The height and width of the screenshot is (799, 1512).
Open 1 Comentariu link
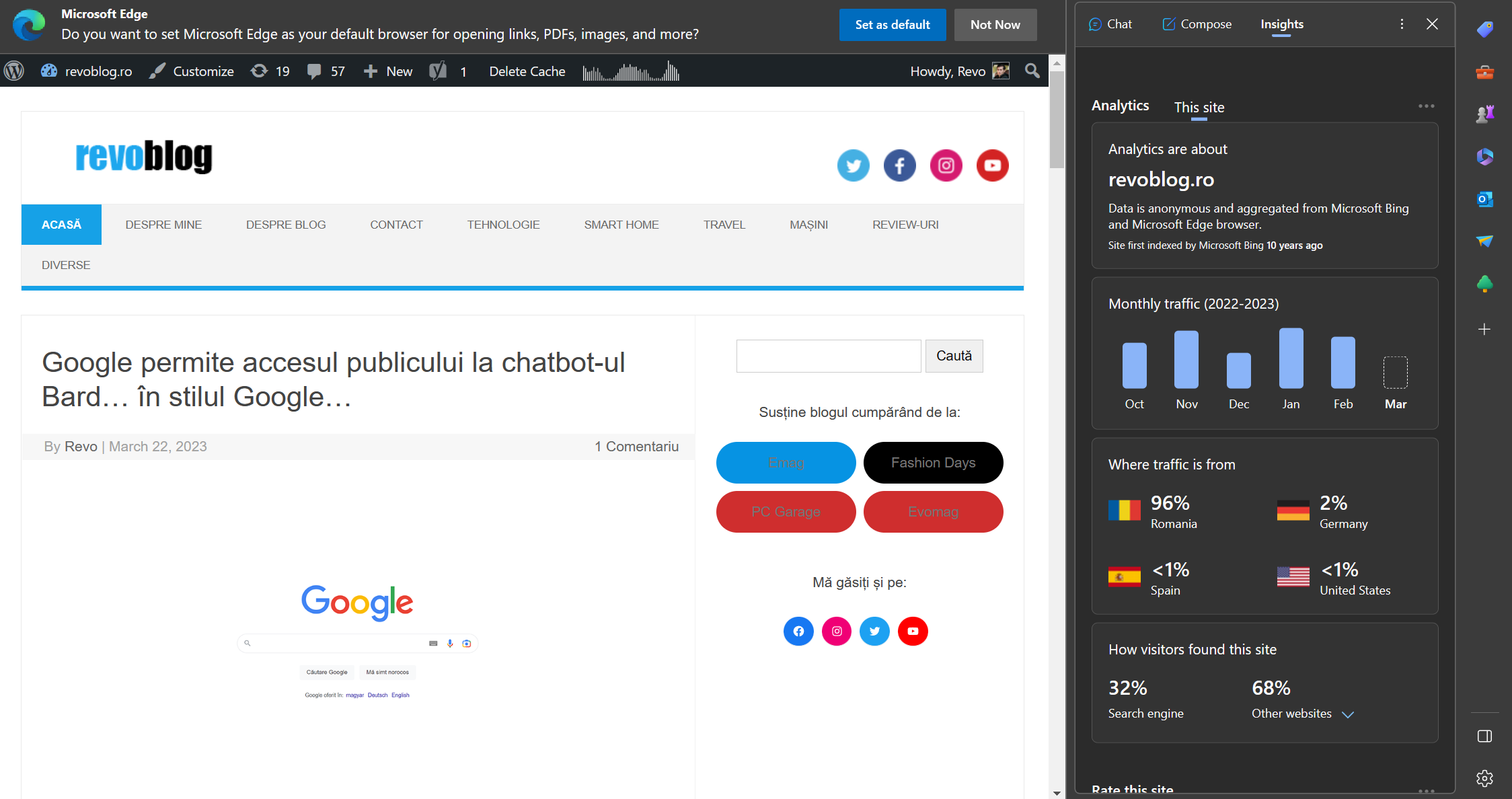point(636,447)
